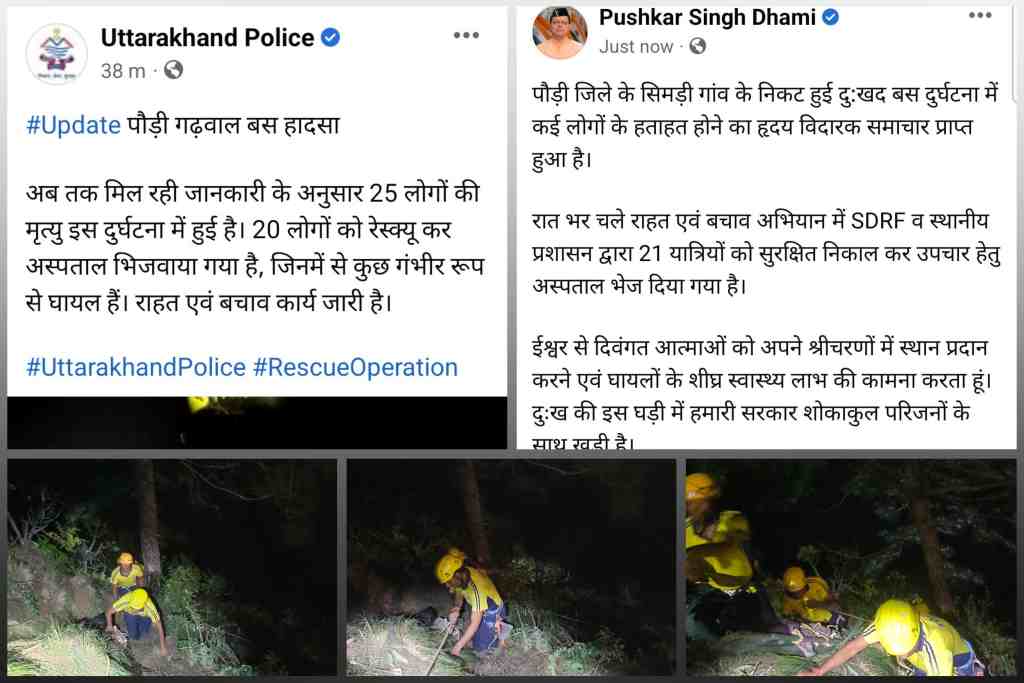Open Uttarakhand Police profile picture

click(56, 54)
